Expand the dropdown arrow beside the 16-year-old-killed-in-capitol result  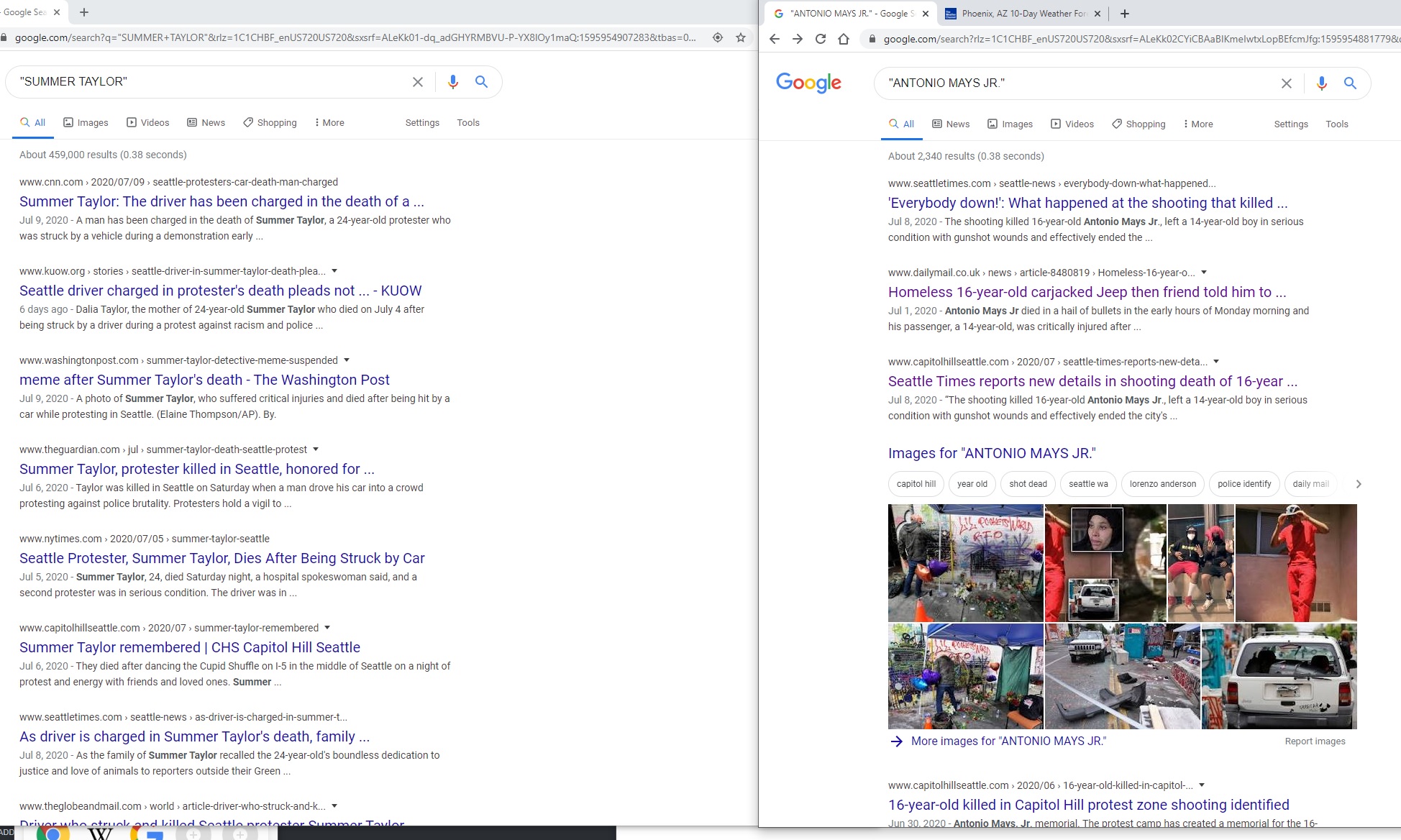1202,785
